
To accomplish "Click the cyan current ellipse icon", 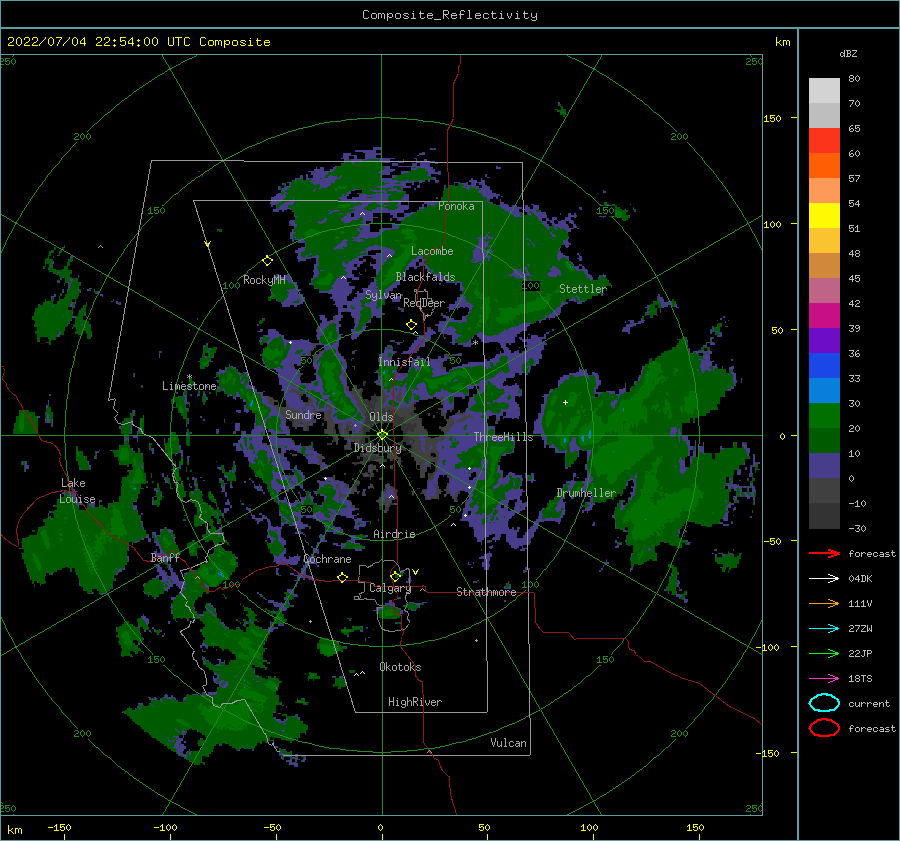I will (824, 703).
